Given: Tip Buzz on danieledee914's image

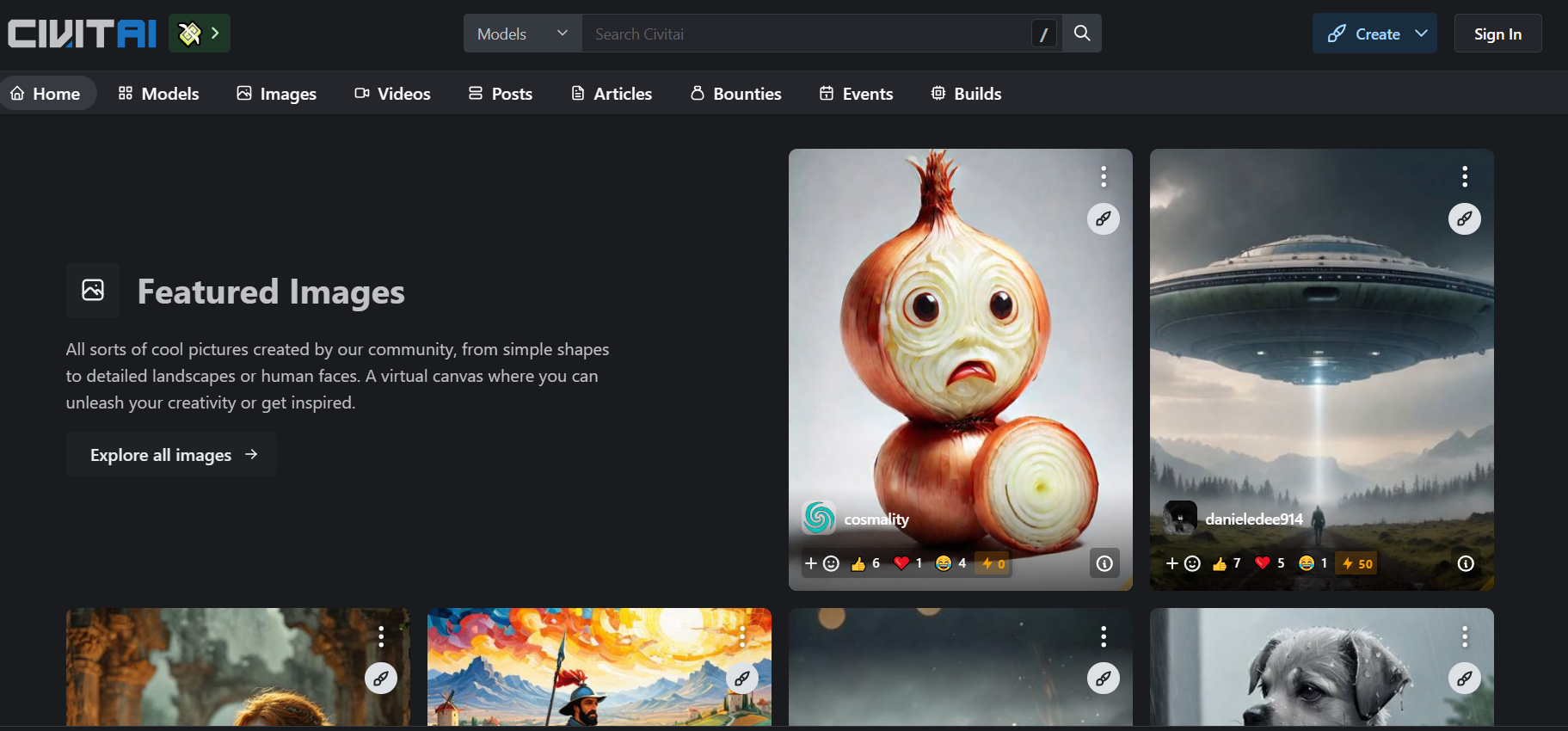Looking at the screenshot, I should pyautogui.click(x=1357, y=563).
